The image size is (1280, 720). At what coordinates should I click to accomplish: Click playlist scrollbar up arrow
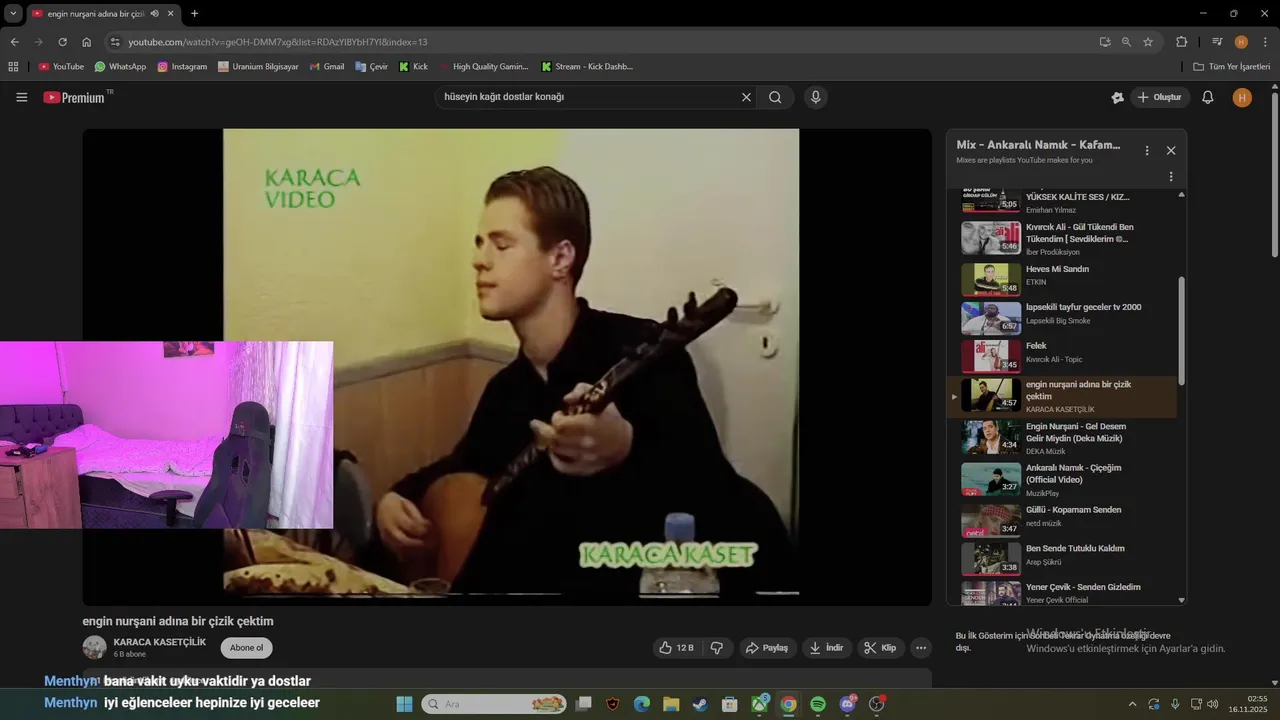(x=1181, y=194)
